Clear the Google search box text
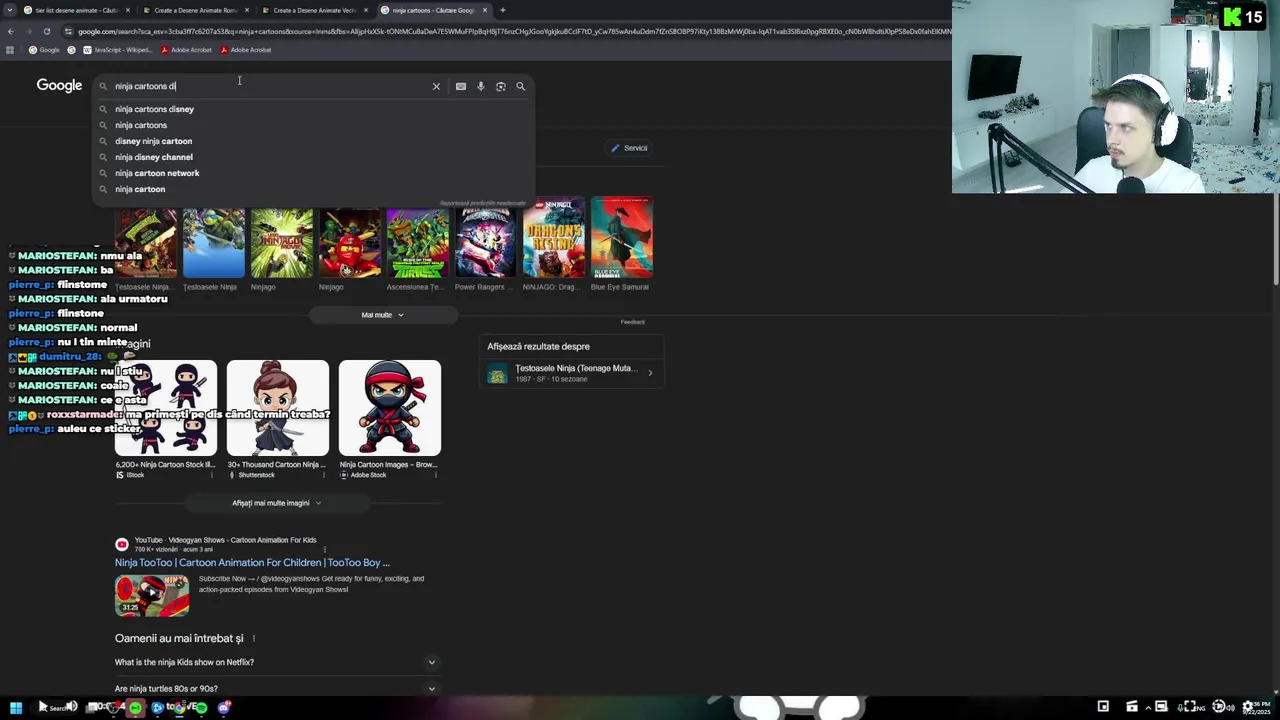1280x720 pixels. click(436, 87)
